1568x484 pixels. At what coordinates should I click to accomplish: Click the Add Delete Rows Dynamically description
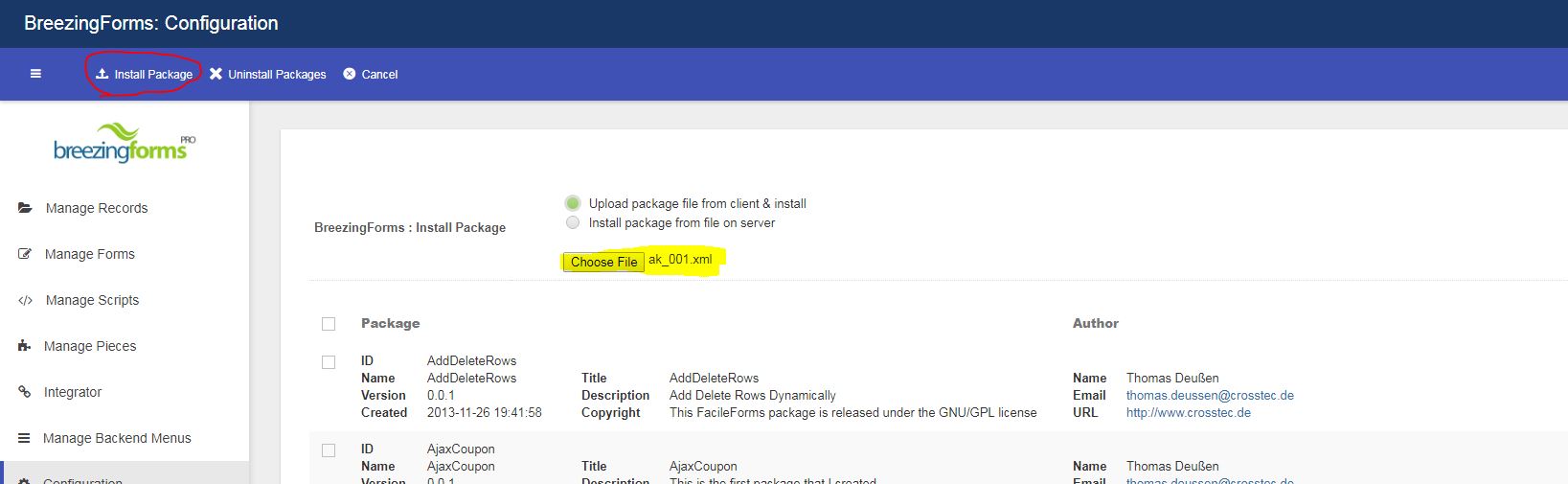coord(753,395)
